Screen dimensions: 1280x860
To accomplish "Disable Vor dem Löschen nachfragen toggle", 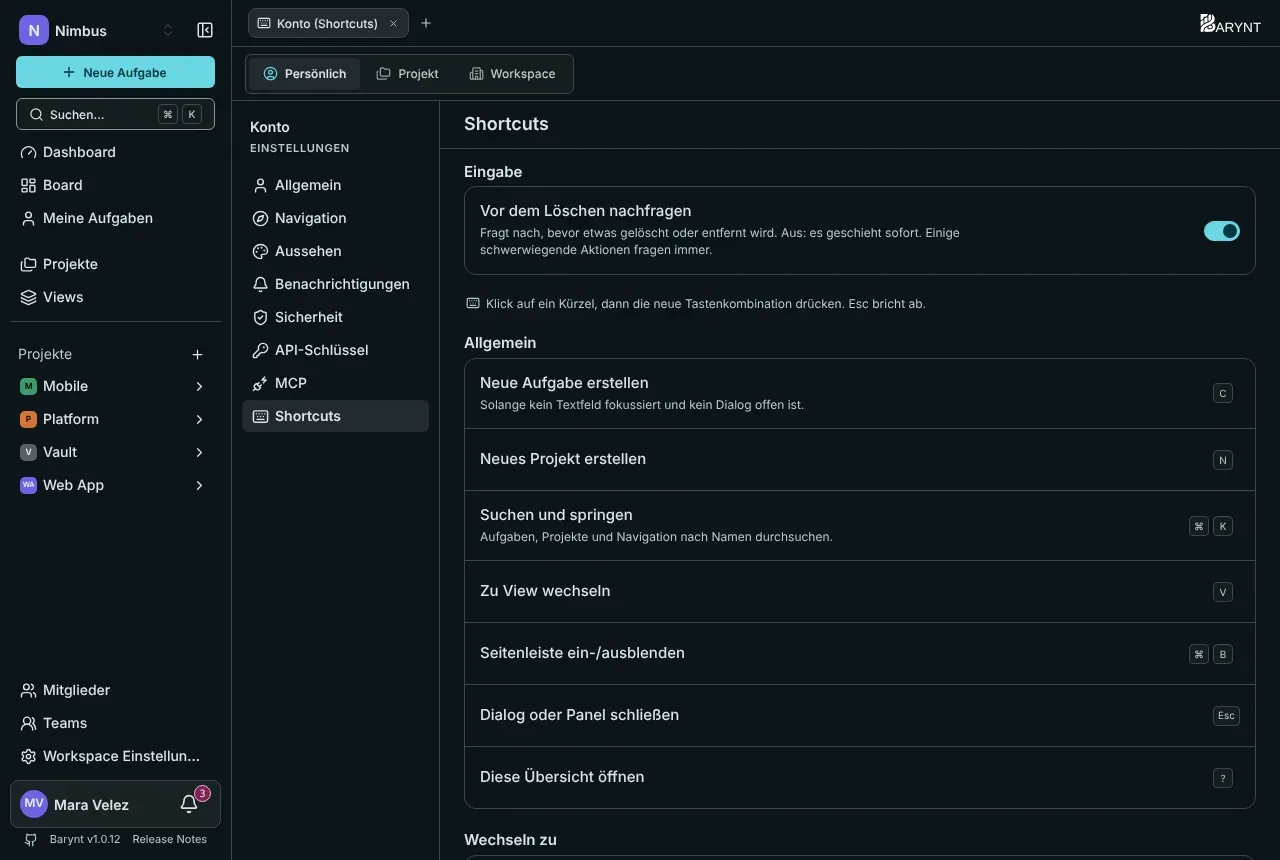I will point(1222,231).
